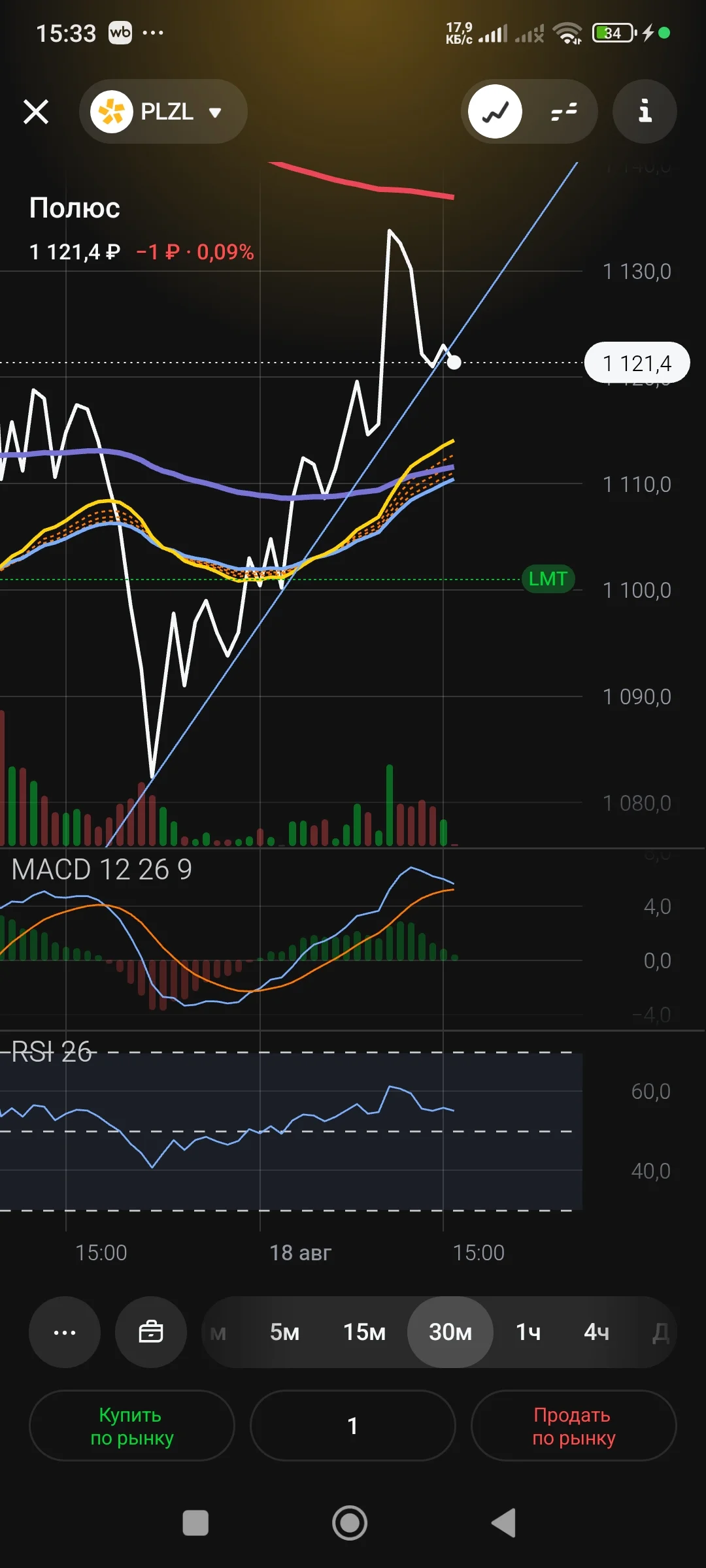Viewport: 706px width, 1568px height.
Task: Tap the current price label 1 121,4
Action: (x=637, y=363)
